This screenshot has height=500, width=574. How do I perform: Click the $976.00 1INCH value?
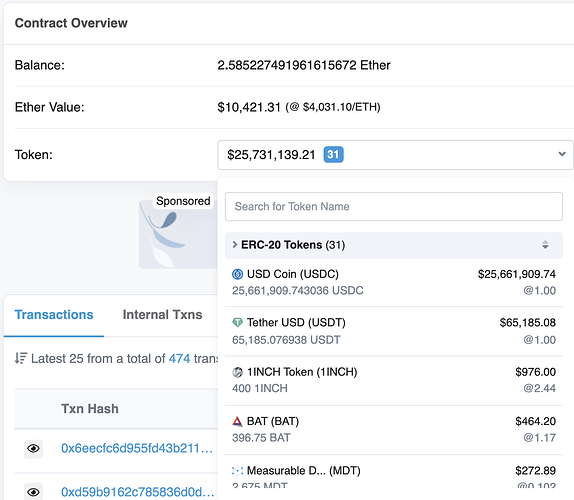[536, 372]
